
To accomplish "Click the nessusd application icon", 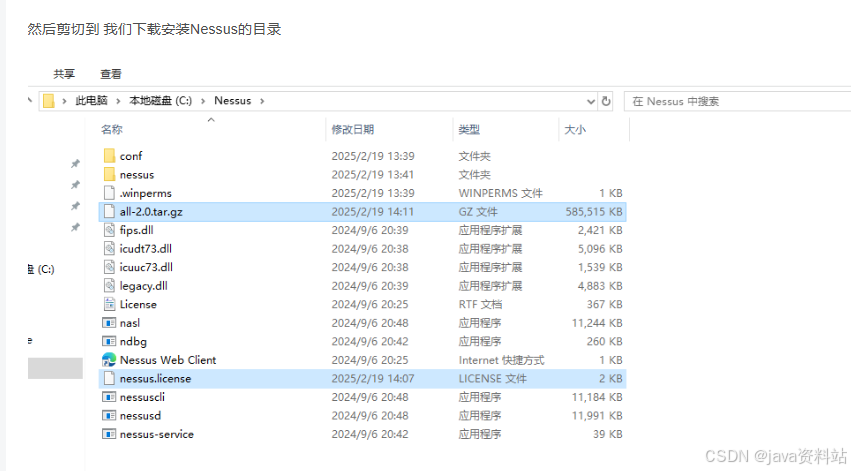I will pos(109,415).
